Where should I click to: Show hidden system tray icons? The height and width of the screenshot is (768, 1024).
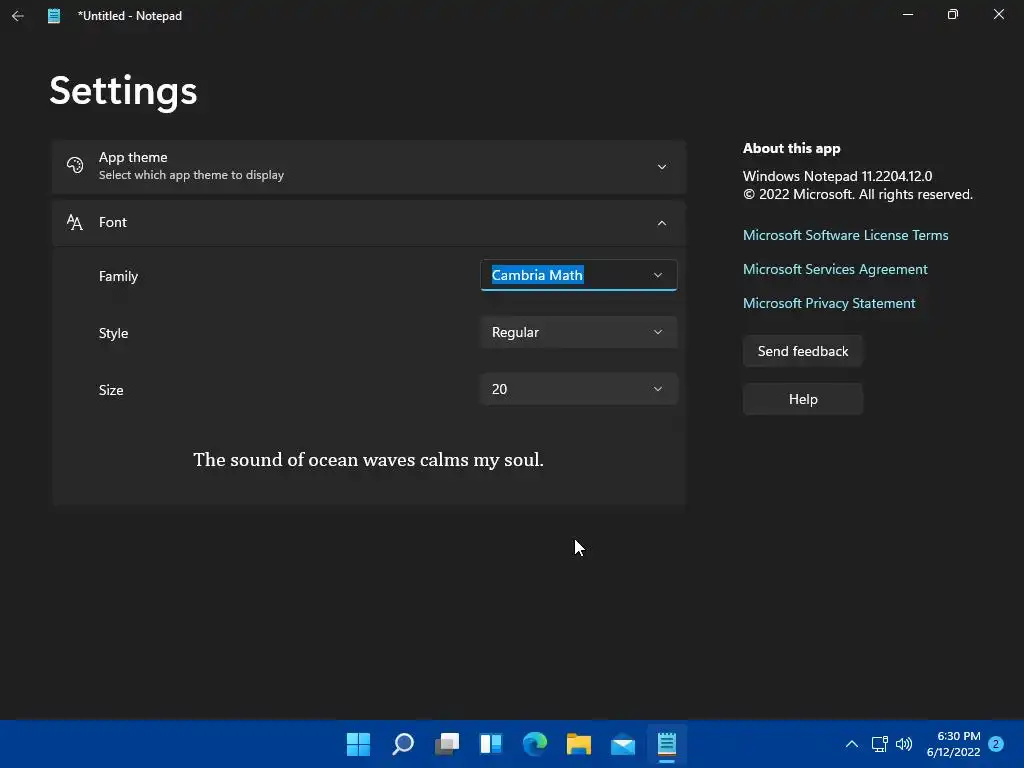tap(852, 744)
